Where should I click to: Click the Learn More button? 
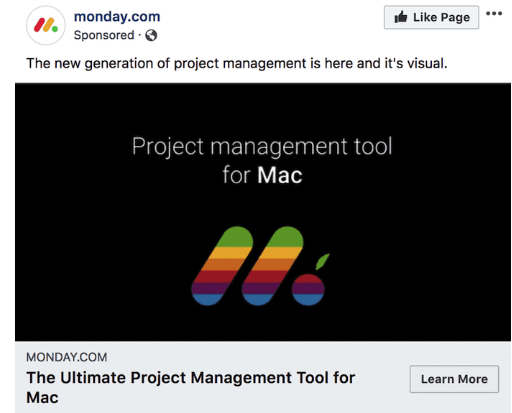pos(454,379)
